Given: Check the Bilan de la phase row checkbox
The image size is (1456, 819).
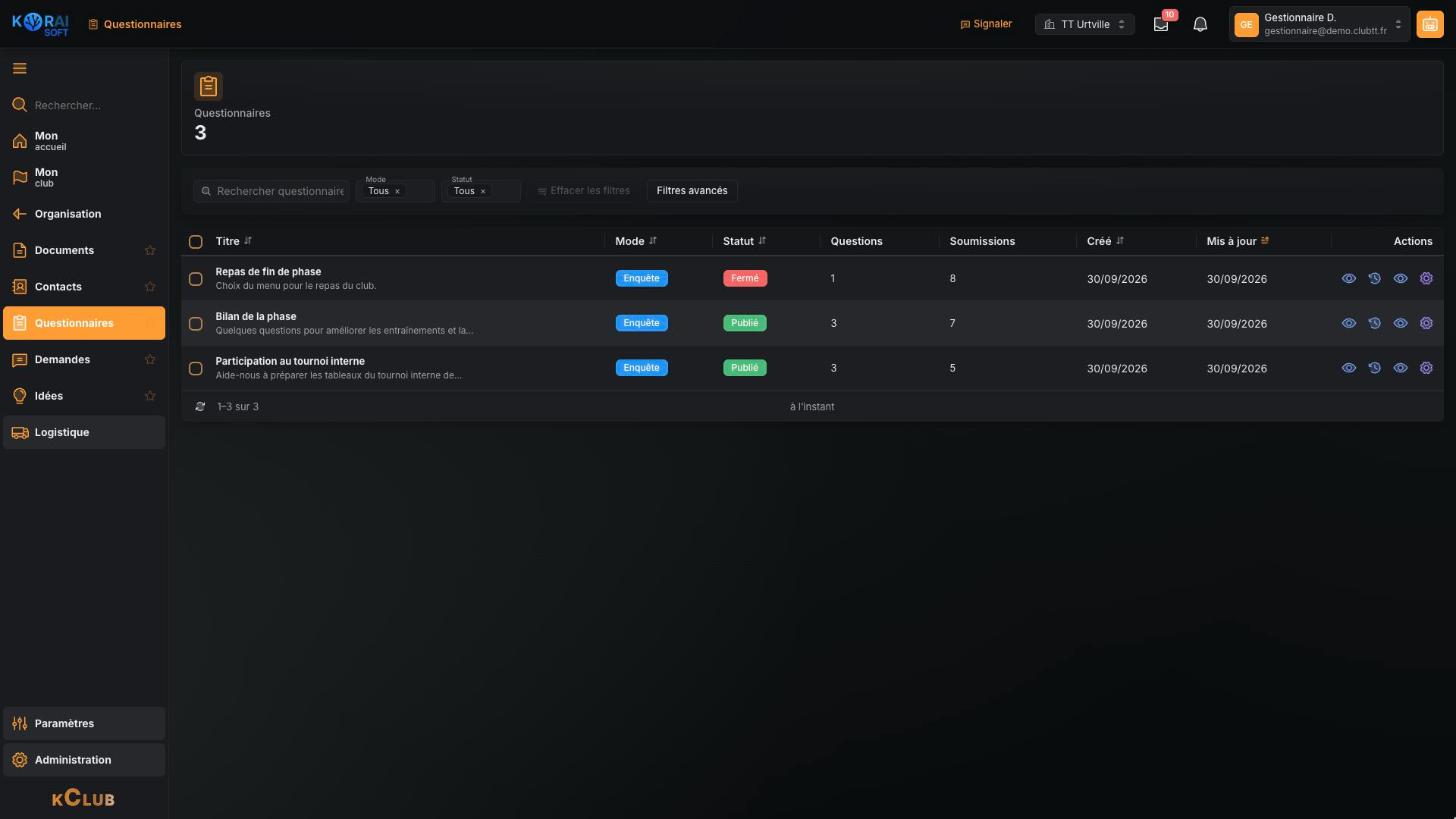Looking at the screenshot, I should [x=196, y=324].
